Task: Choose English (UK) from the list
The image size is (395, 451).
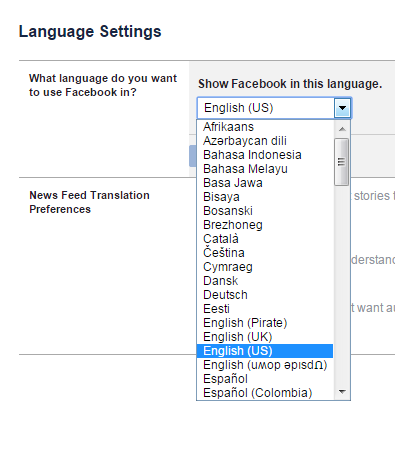Action: [x=265, y=337]
